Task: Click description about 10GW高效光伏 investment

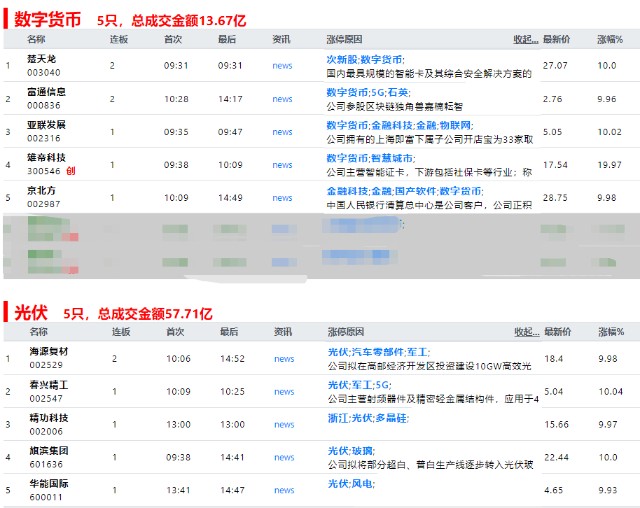Action: (x=429, y=366)
